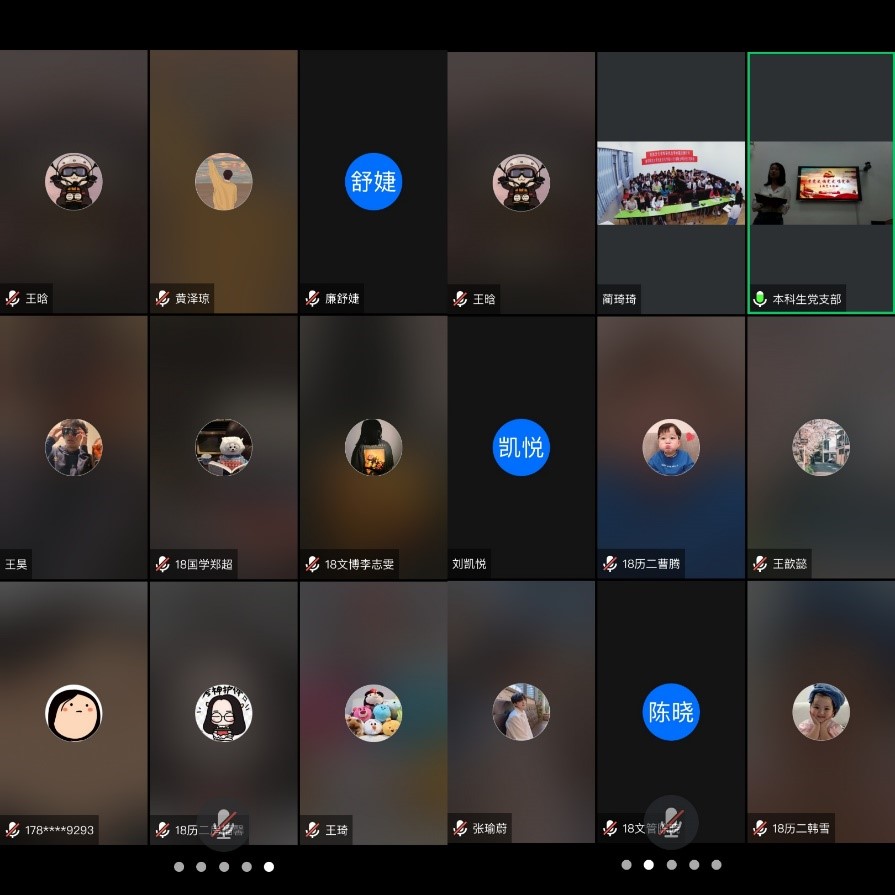Click the blue 舒婕 avatar circle
The image size is (895, 895).
pyautogui.click(x=373, y=181)
